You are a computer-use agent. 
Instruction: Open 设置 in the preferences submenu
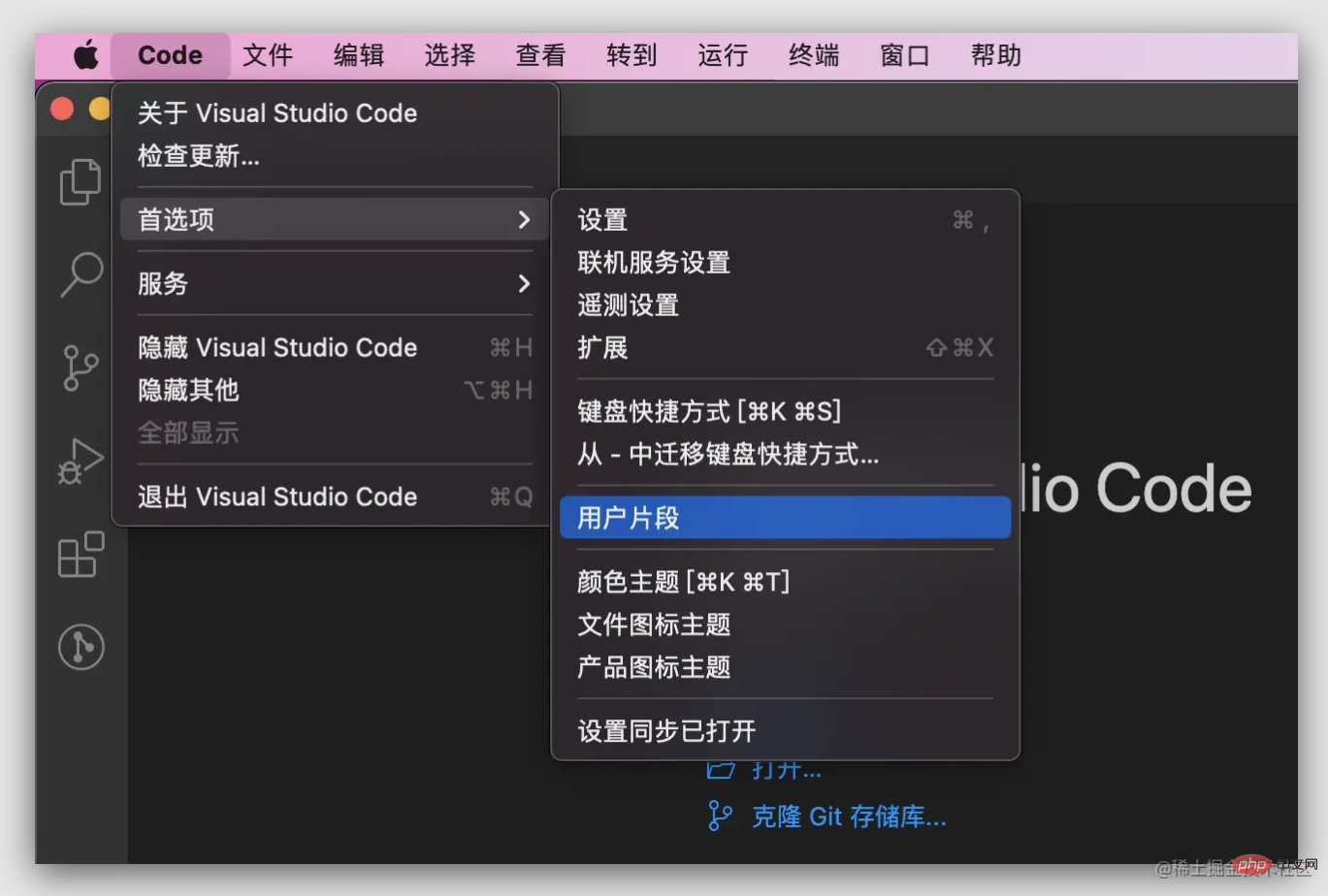pyautogui.click(x=603, y=220)
